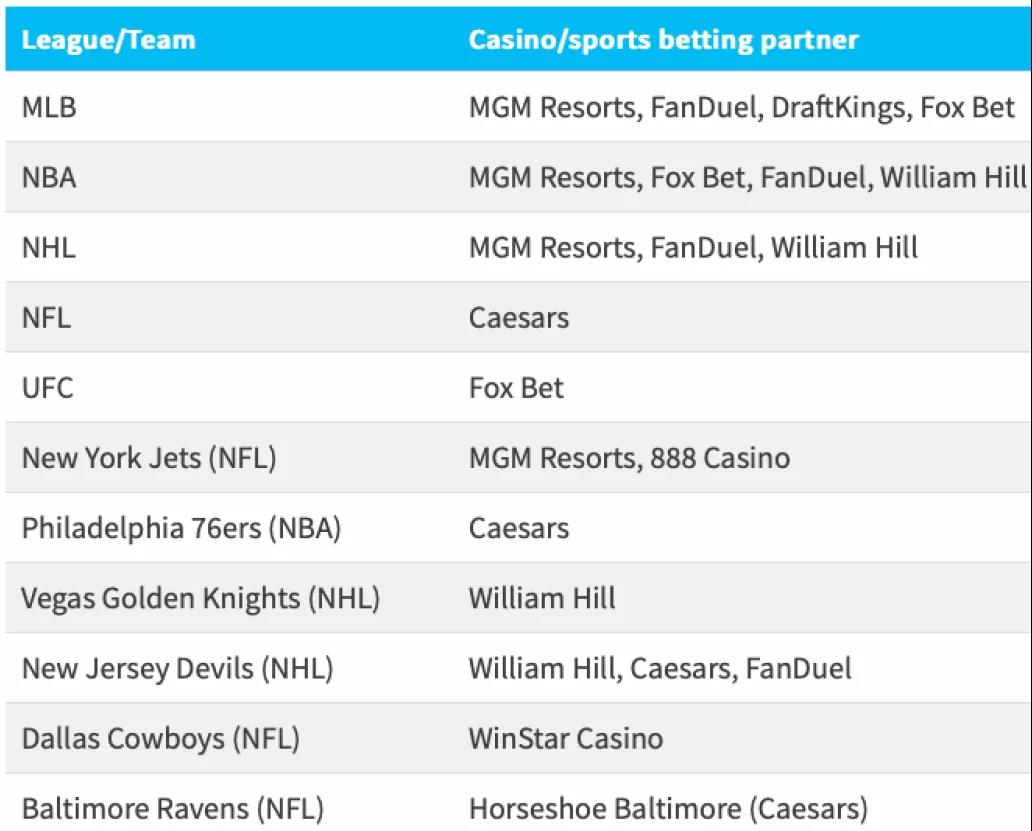The width and height of the screenshot is (1032, 831).
Task: Select William Hill, Caesars, FanDuel cell
Action: coord(660,668)
